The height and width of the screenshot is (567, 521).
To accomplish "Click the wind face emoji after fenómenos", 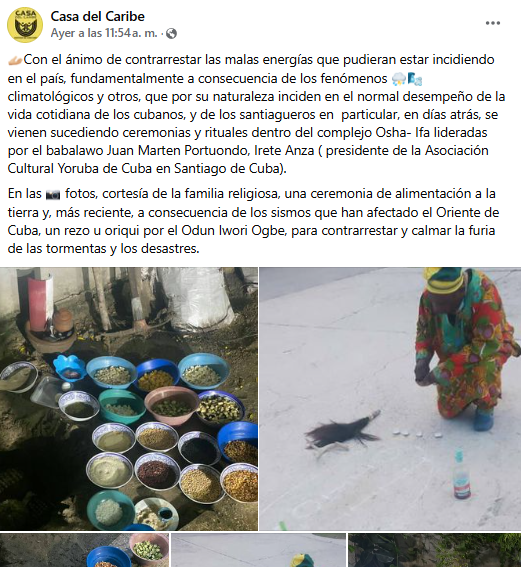I will tap(415, 79).
